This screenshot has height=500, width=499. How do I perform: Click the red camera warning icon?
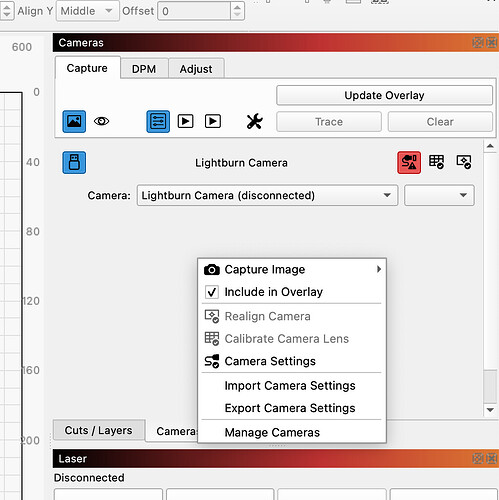tap(409, 162)
